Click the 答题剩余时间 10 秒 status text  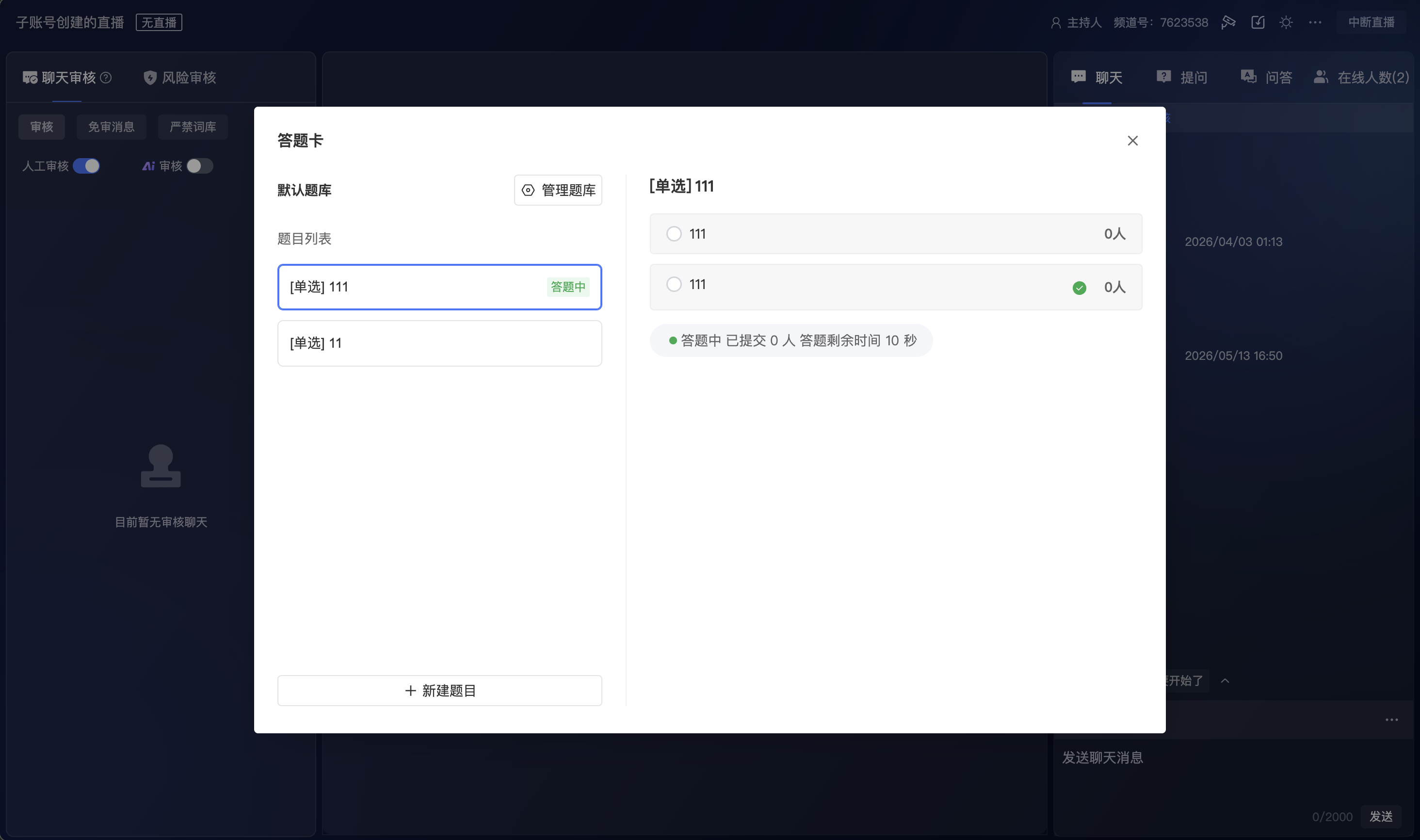pyautogui.click(x=858, y=340)
